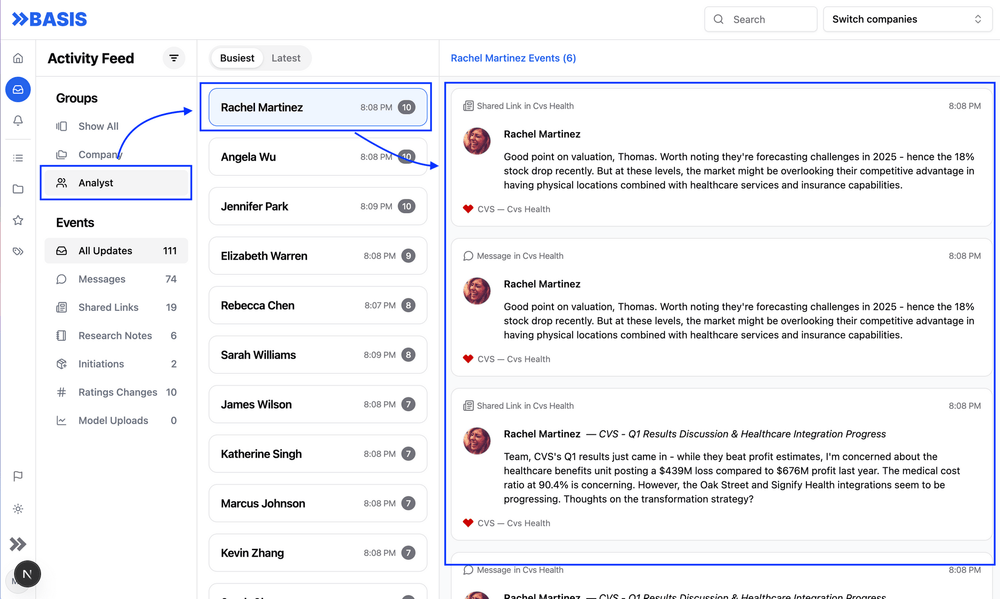Click the BASIS logo
The height and width of the screenshot is (599, 1000).
[49, 19]
